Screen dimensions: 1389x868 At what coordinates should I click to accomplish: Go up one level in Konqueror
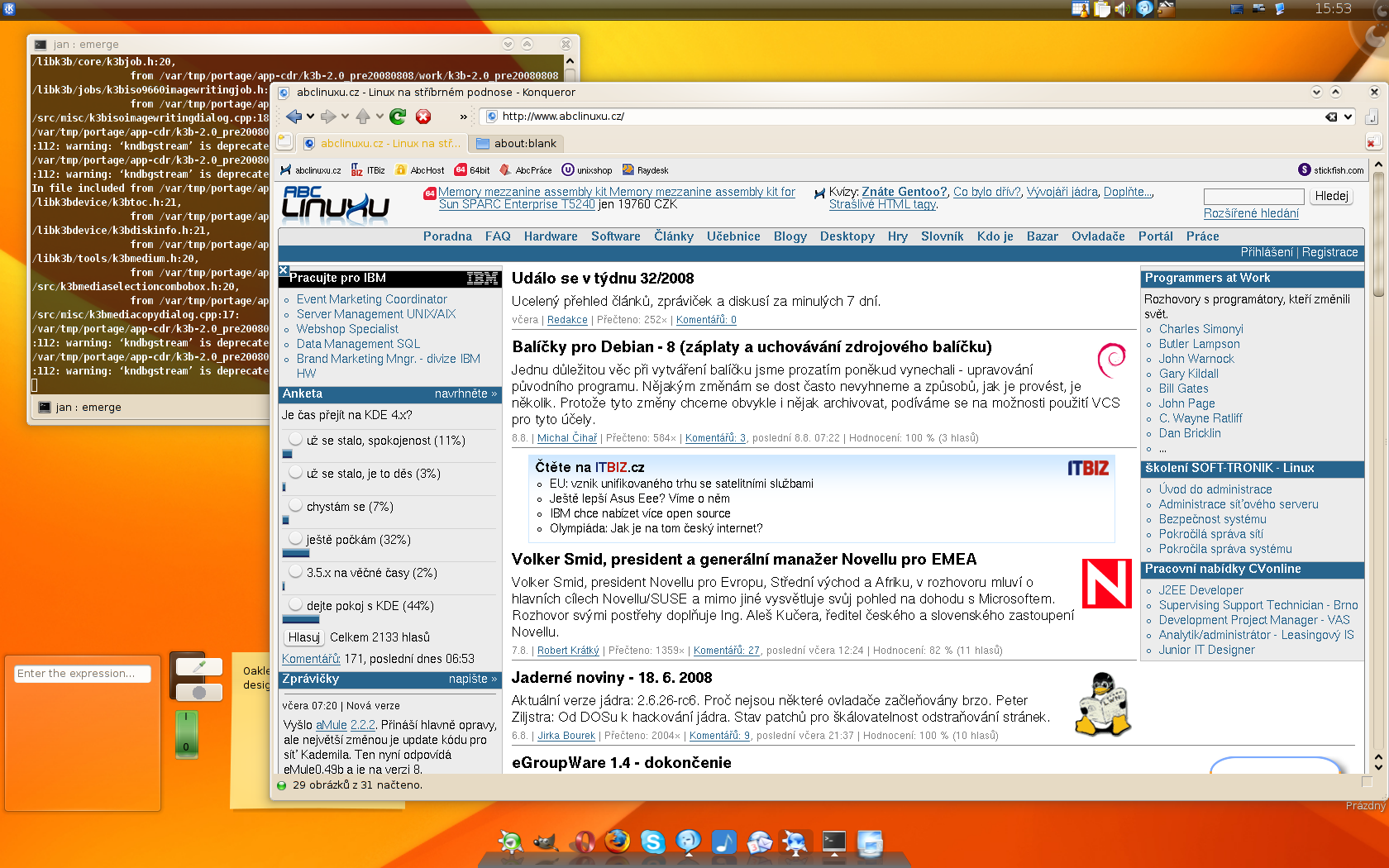coord(363,117)
